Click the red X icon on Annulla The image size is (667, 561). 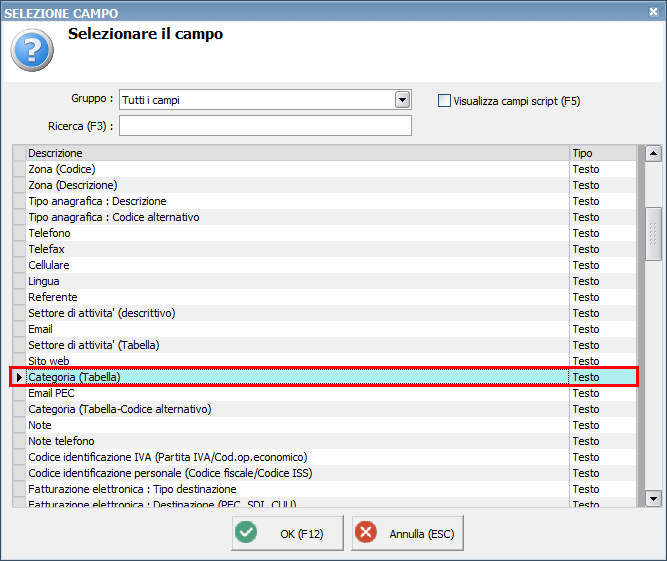pyautogui.click(x=367, y=534)
